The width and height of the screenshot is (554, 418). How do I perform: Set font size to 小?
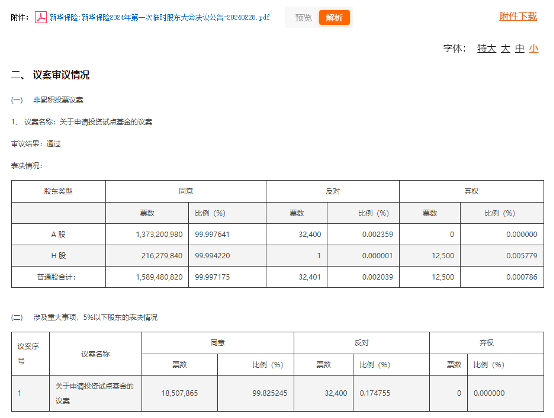[x=534, y=48]
